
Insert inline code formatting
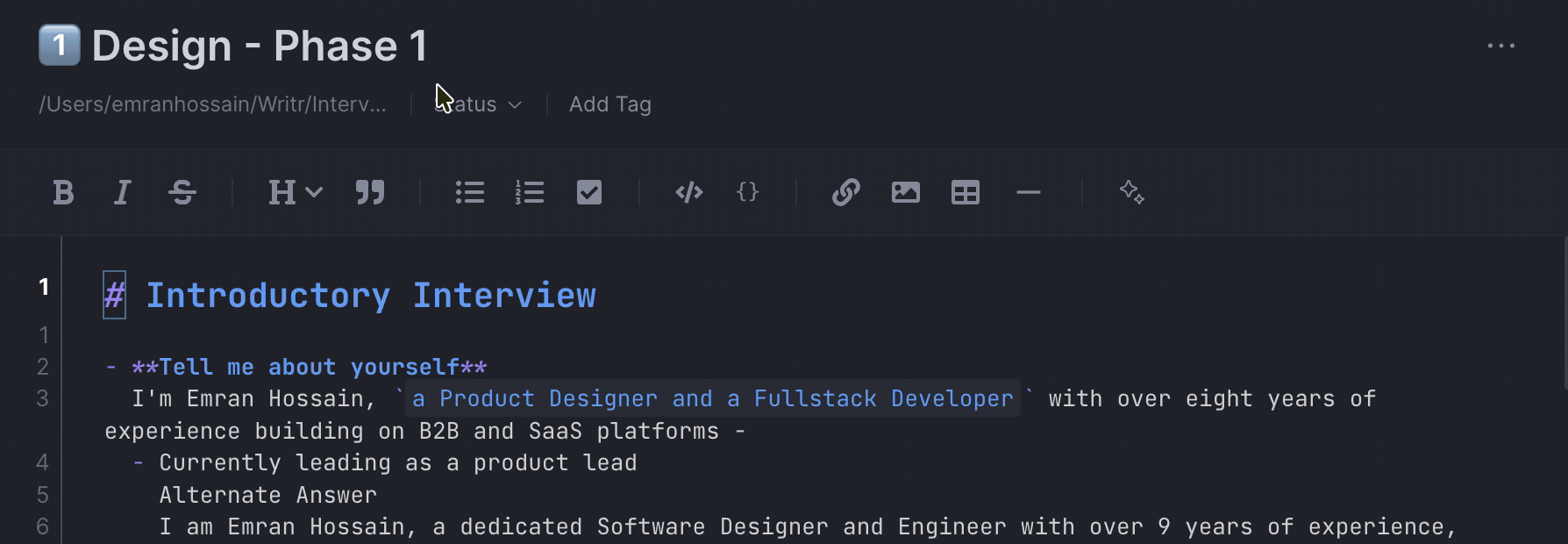pos(689,192)
